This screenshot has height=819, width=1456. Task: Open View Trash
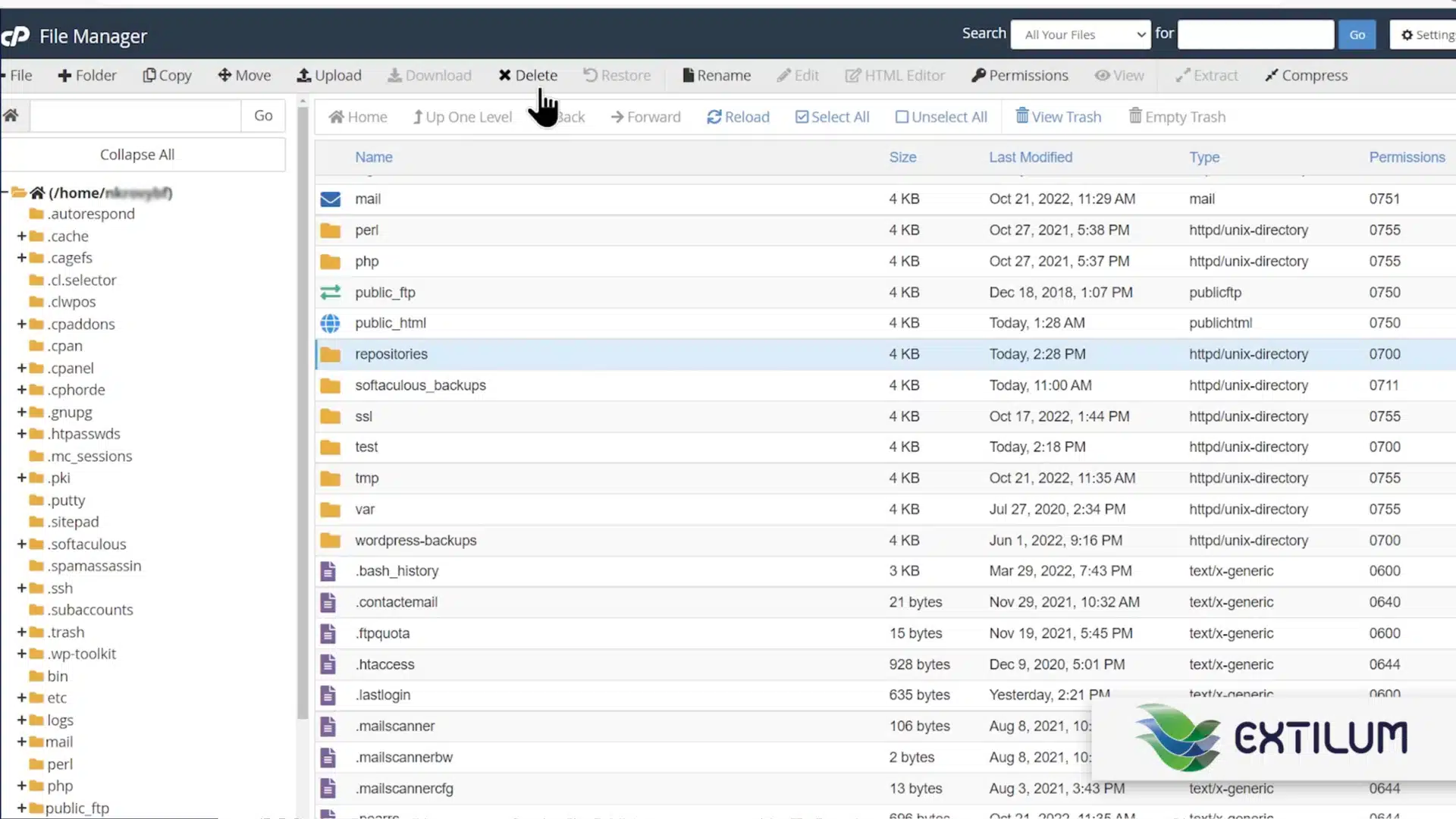1059,117
